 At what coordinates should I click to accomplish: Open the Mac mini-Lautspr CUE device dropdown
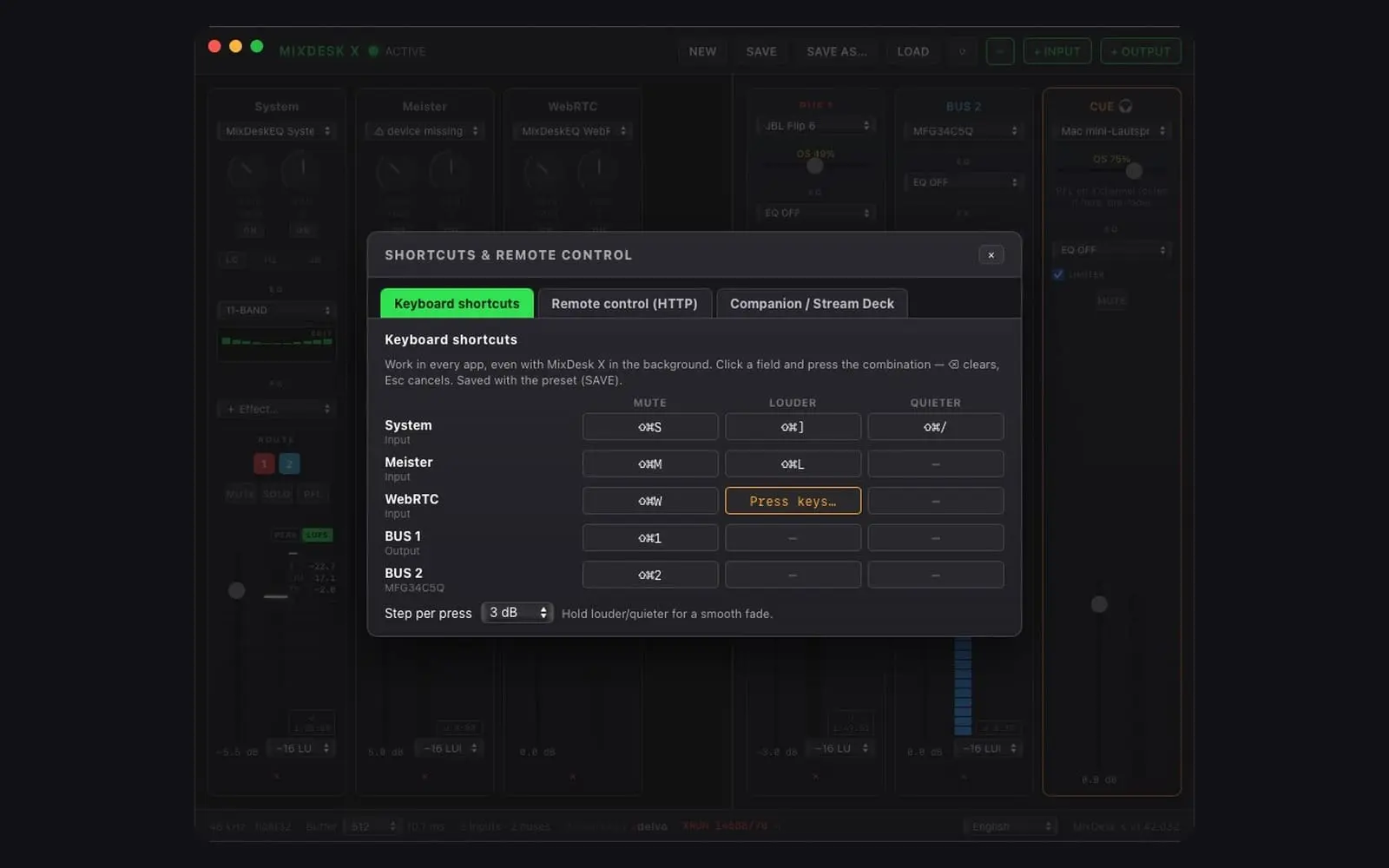point(1112,131)
